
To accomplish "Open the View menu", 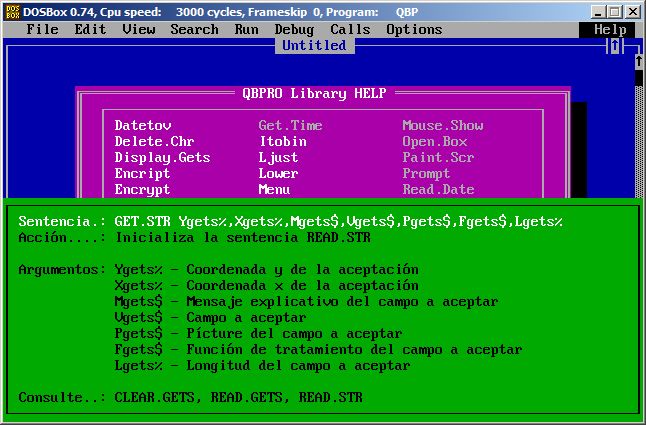I will [x=139, y=30].
